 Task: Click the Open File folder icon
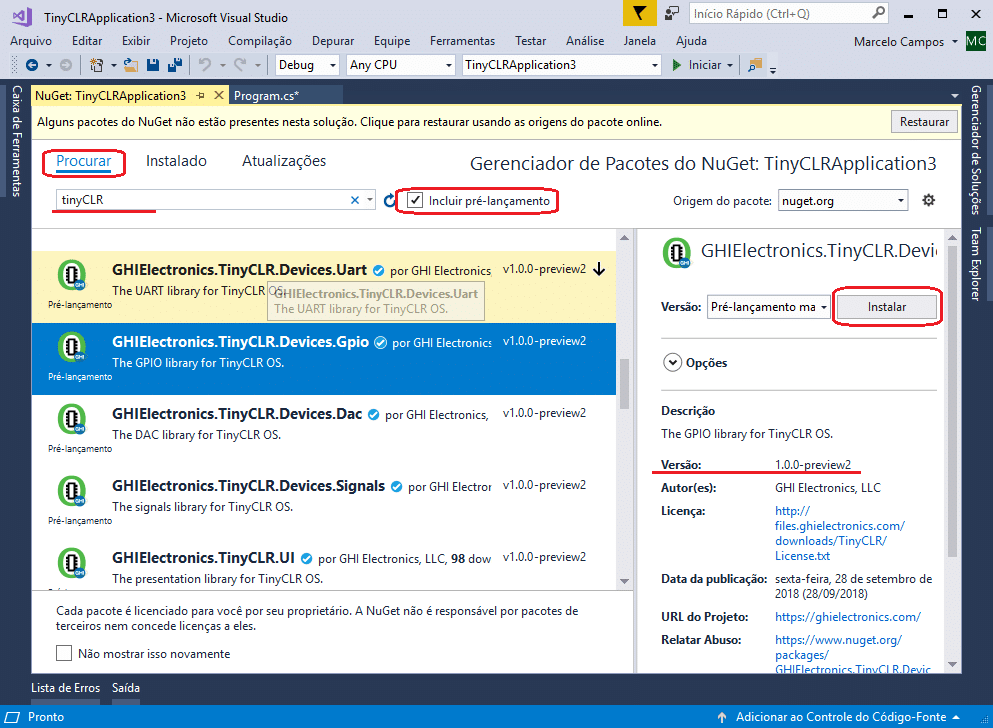click(132, 65)
